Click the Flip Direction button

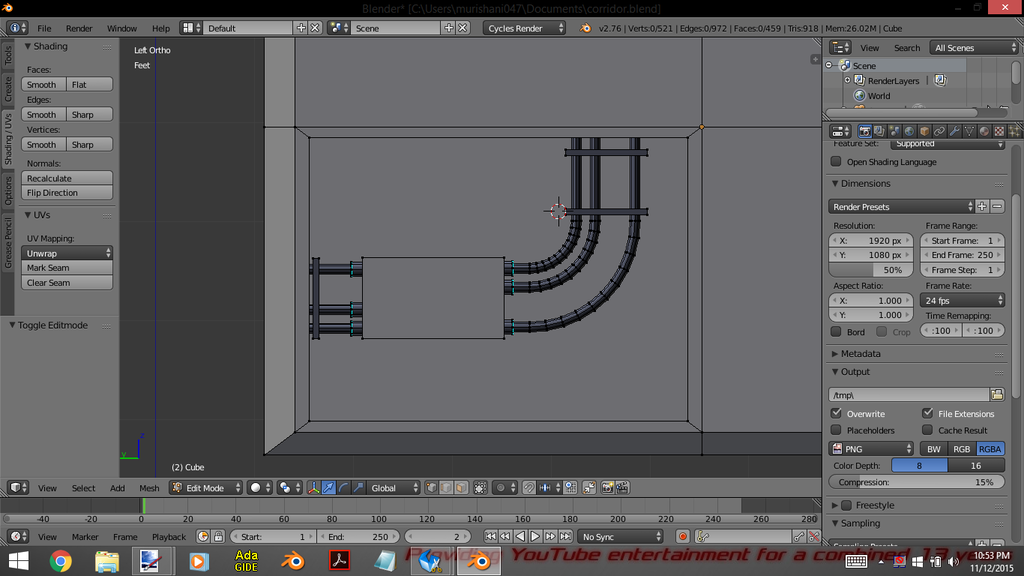click(67, 193)
